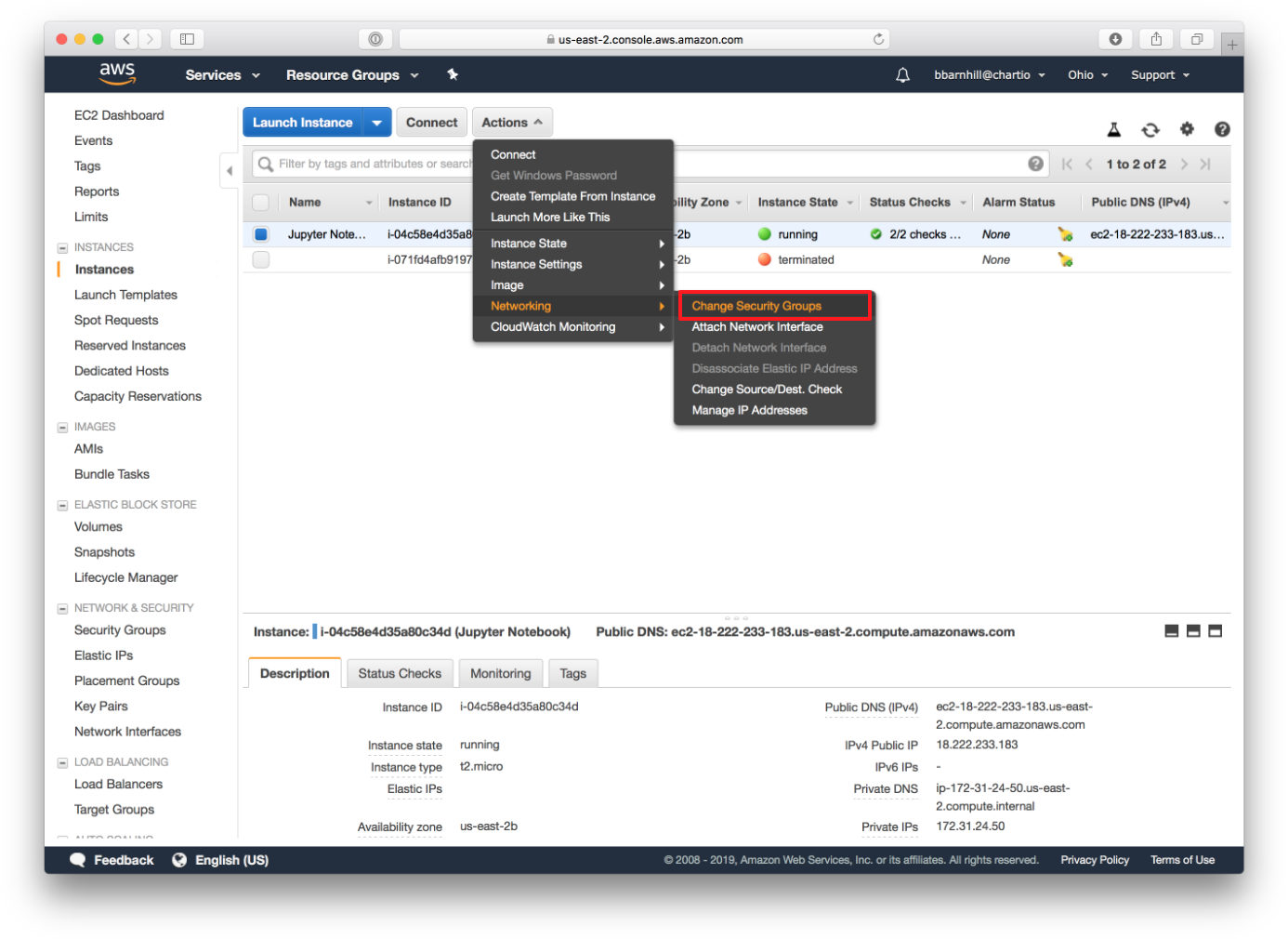
Task: Click the language globe icon in footer
Action: [x=179, y=860]
